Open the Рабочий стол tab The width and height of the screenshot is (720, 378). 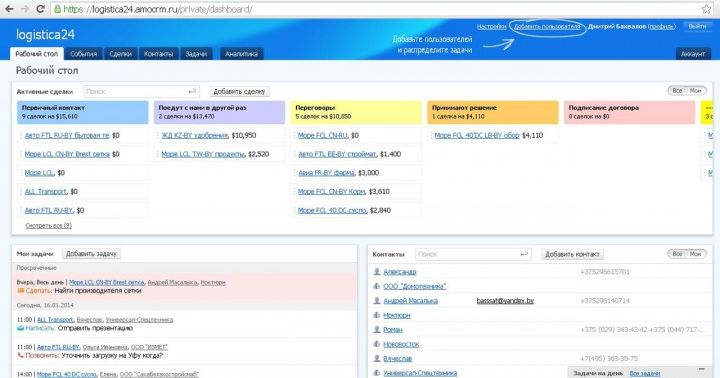(x=37, y=54)
